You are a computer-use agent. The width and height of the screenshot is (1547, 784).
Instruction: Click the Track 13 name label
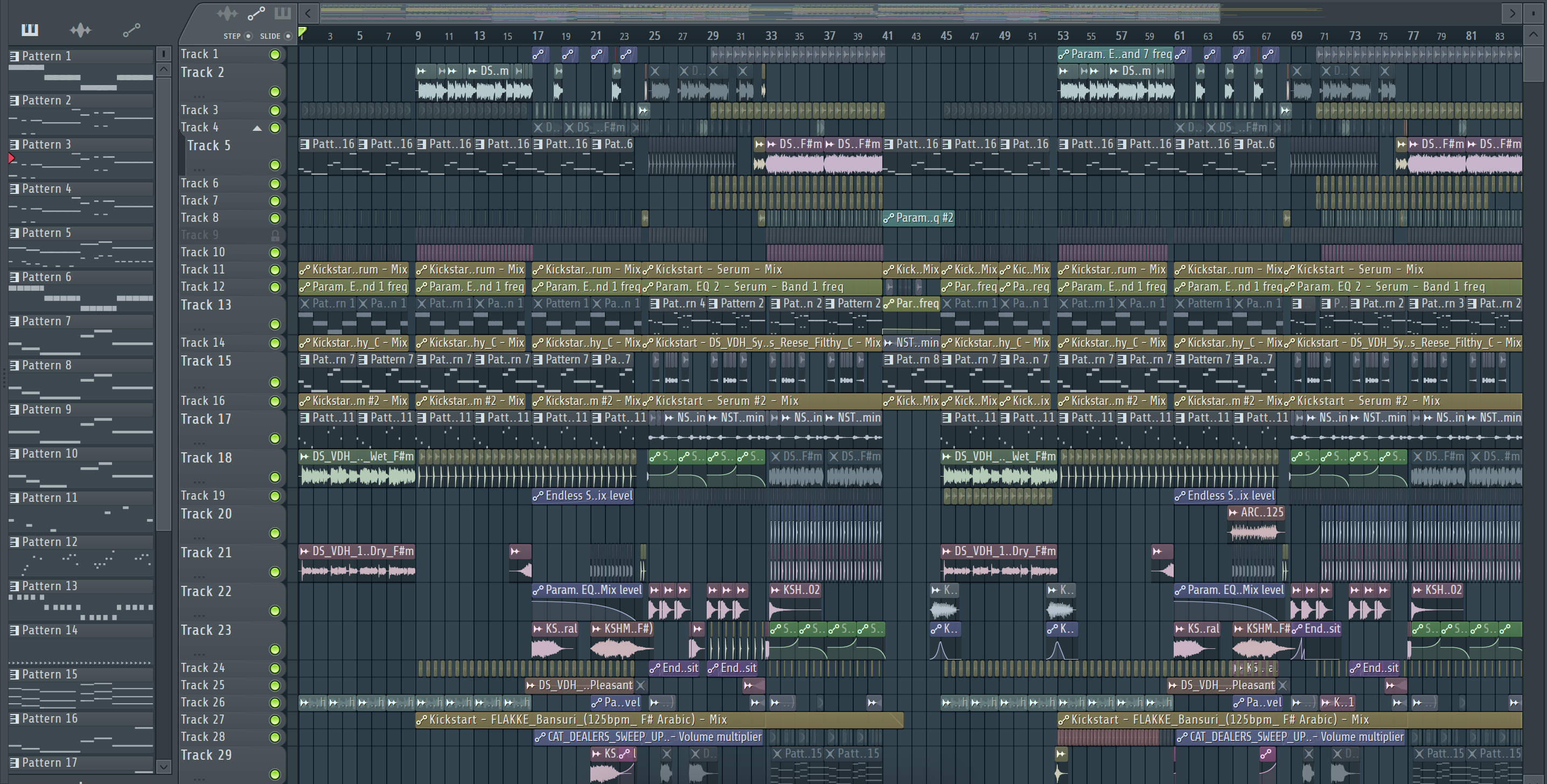tap(206, 305)
